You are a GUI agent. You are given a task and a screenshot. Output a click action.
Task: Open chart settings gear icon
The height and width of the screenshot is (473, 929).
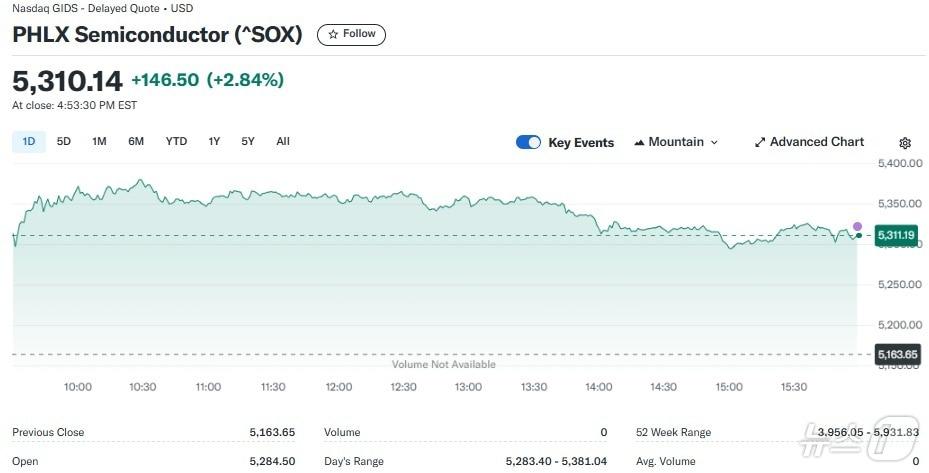tap(905, 143)
